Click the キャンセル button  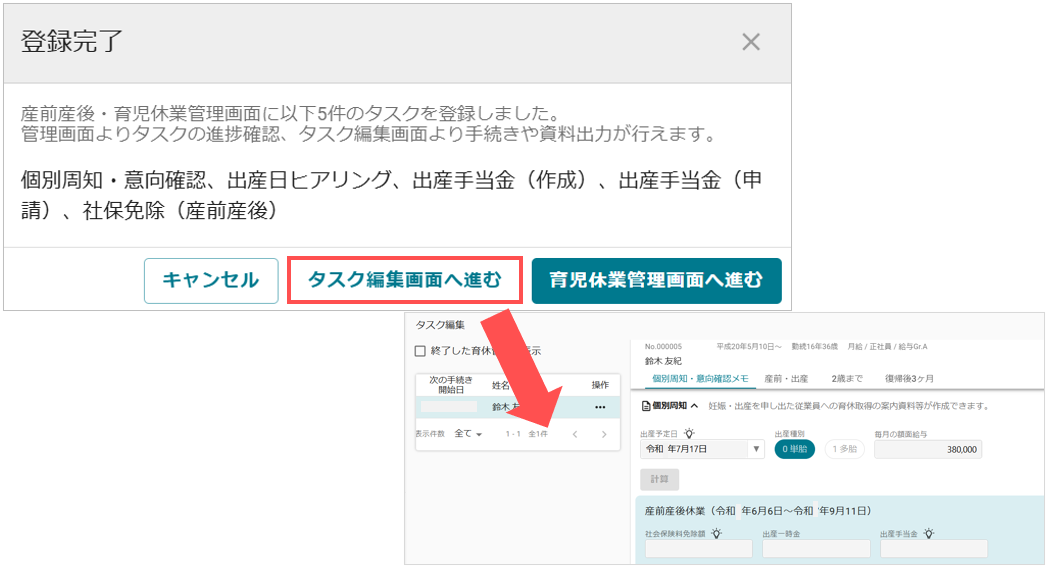[x=211, y=281]
